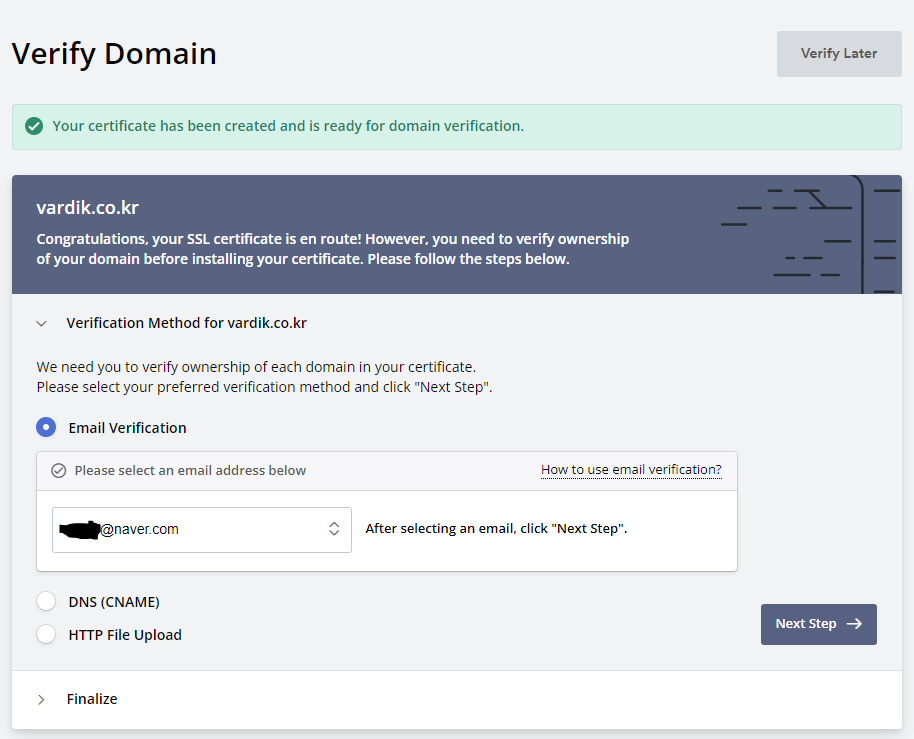Viewport: 914px width, 739px height.
Task: Click the 'vardik.co.kr' domain heading
Action: click(87, 208)
